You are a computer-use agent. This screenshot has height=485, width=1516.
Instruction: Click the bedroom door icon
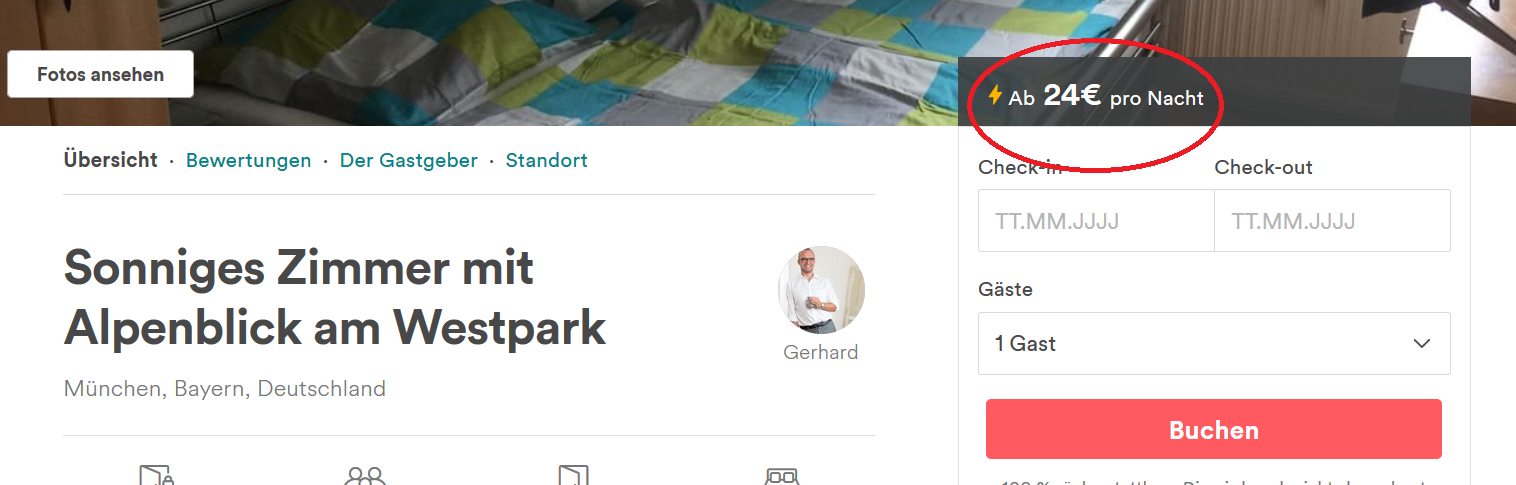coord(573,475)
